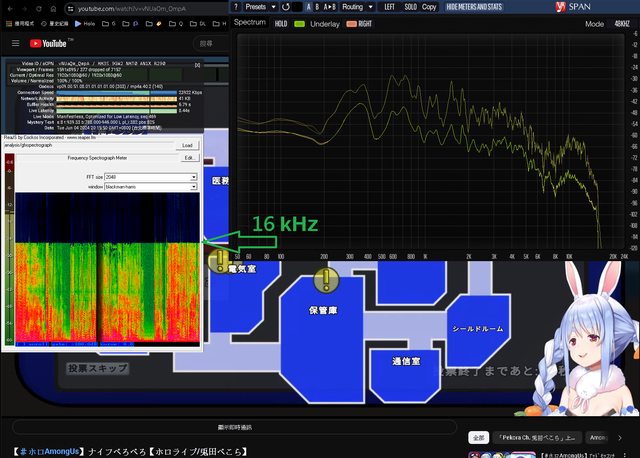Click the Voxengo SPAN logo
The image size is (640, 458).
[x=573, y=7]
